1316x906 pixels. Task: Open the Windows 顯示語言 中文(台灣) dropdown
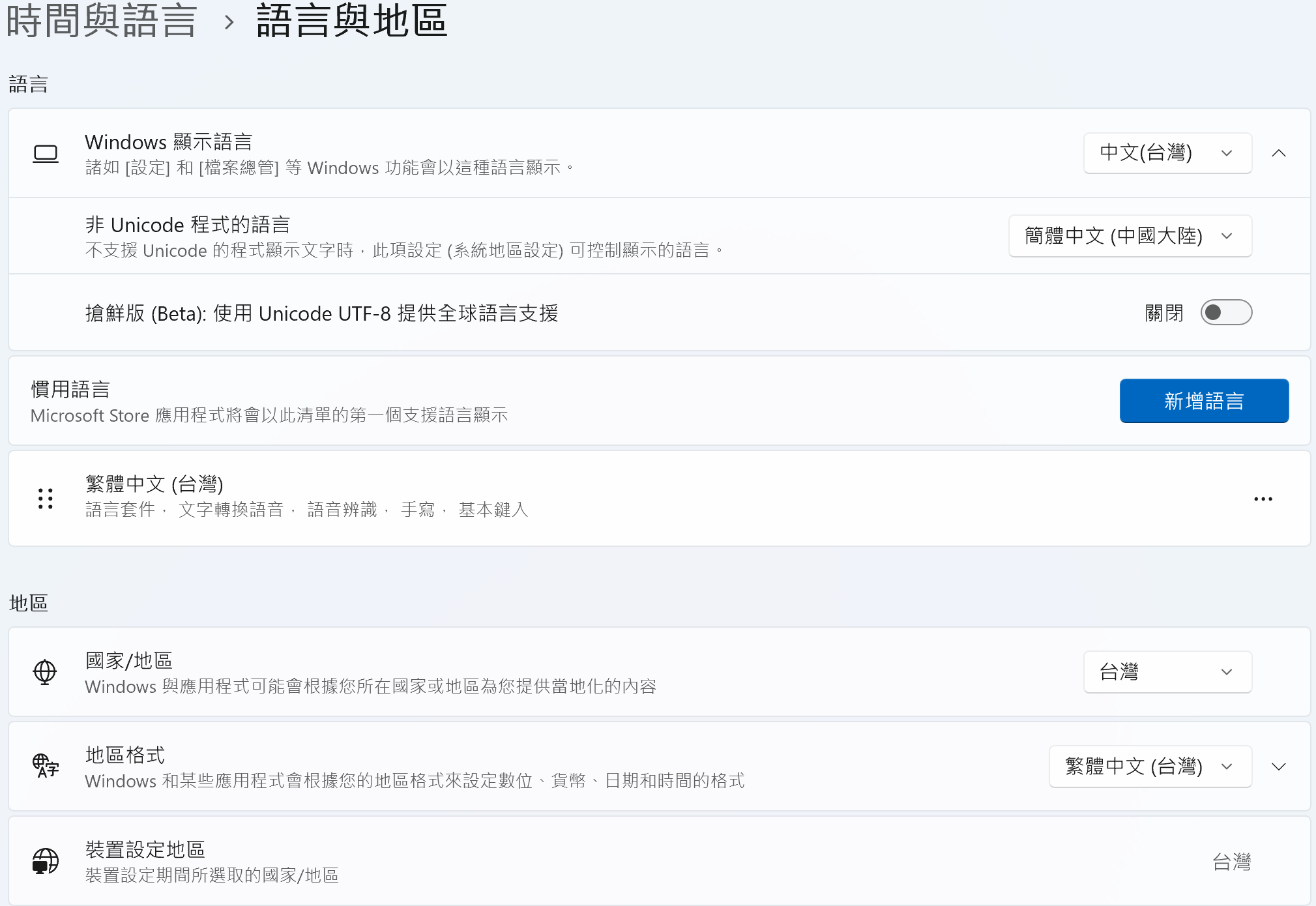click(x=1167, y=153)
